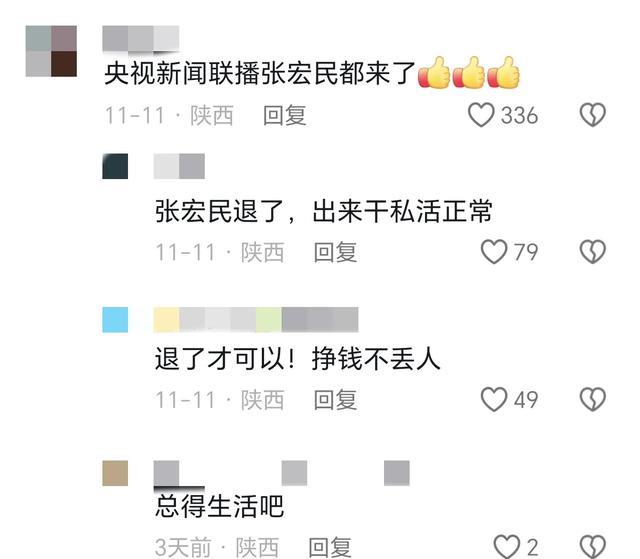Dislike the top comment about 央视新闻联播

pos(593,115)
